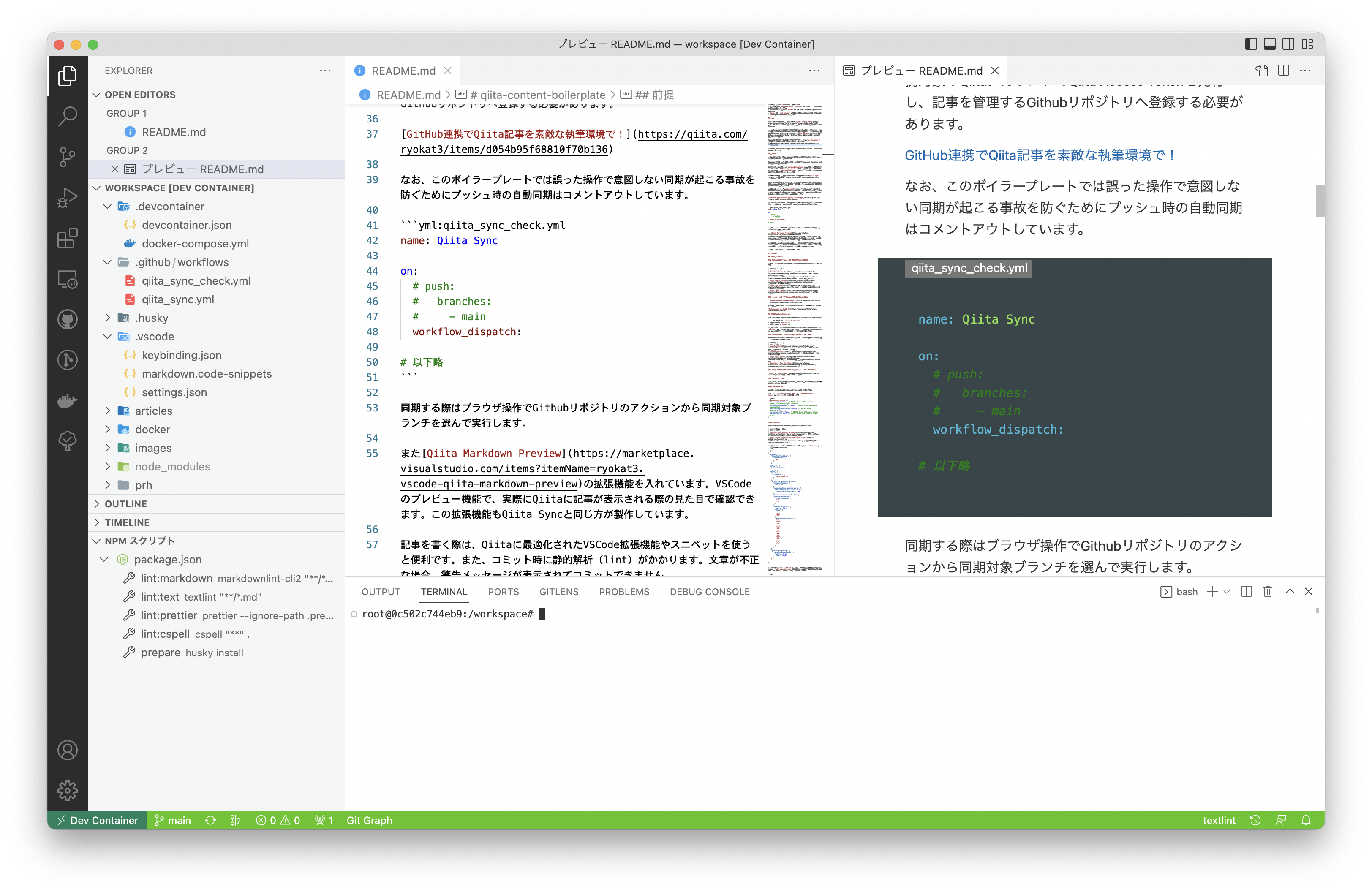The width and height of the screenshot is (1372, 892).
Task: Open the Search view in activity bar
Action: point(68,116)
